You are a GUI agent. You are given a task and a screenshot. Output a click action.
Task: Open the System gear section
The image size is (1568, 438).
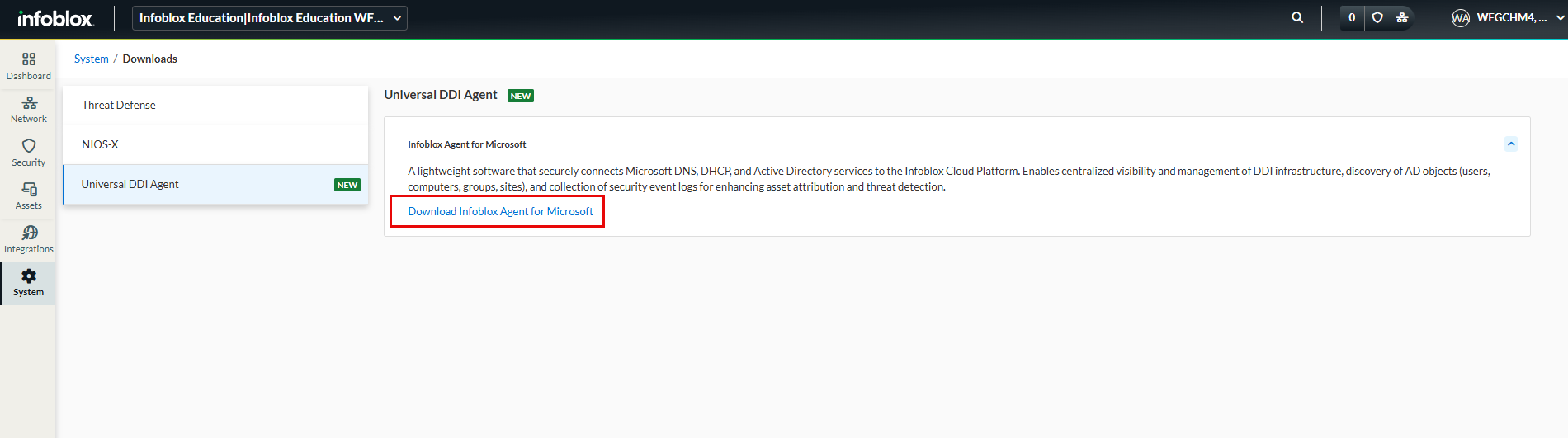28,283
